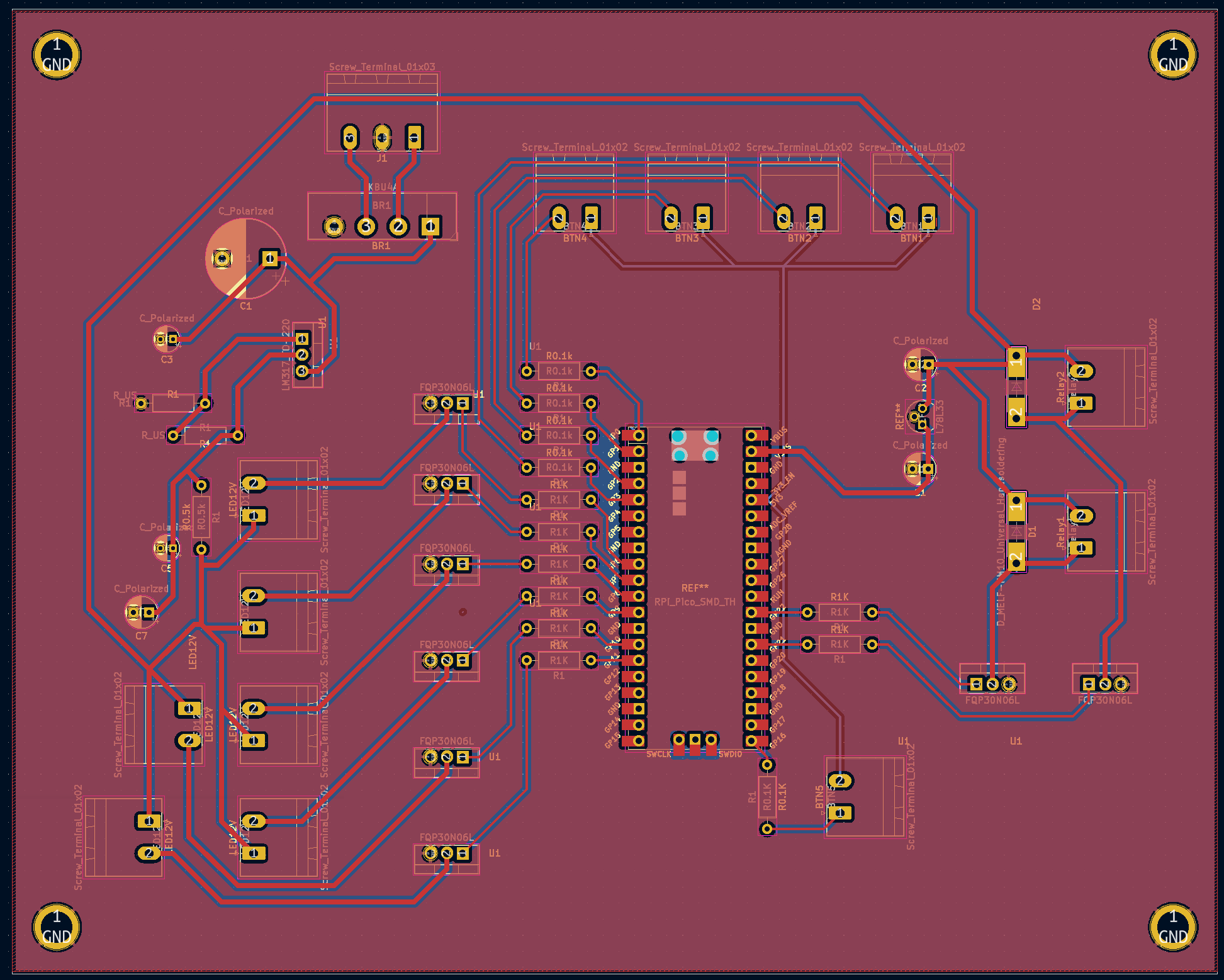Select pad 3 of bridge rectifier BR1
The image size is (1224, 980).
(x=366, y=226)
